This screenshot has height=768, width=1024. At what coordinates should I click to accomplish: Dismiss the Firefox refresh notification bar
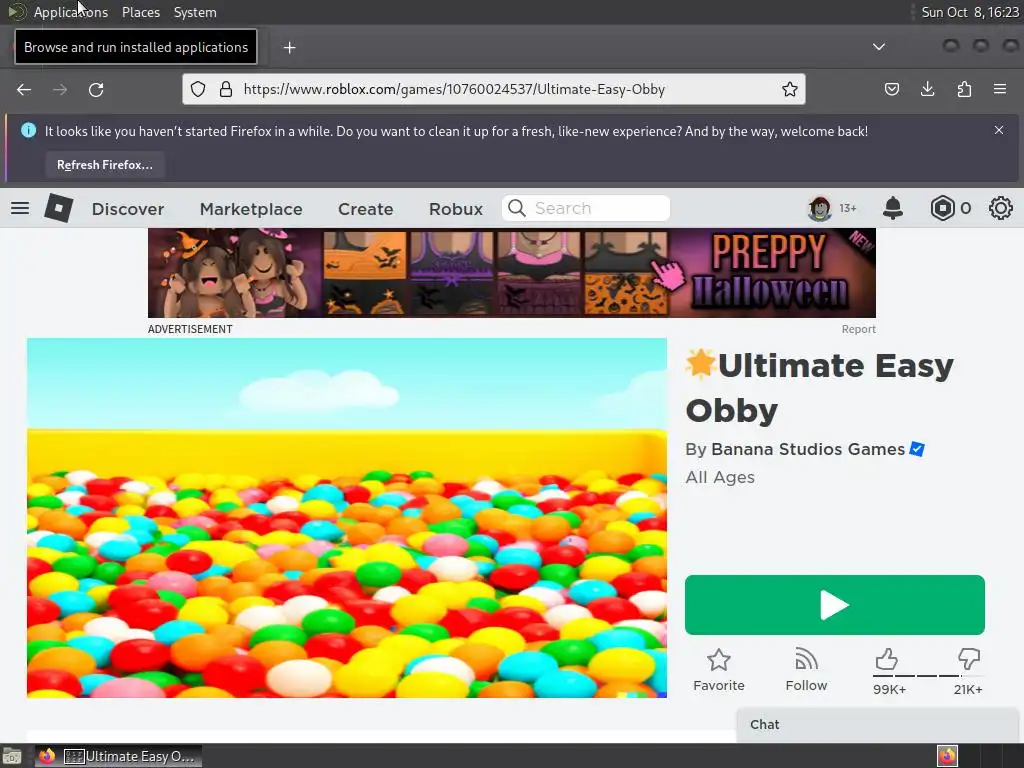pyautogui.click(x=999, y=130)
